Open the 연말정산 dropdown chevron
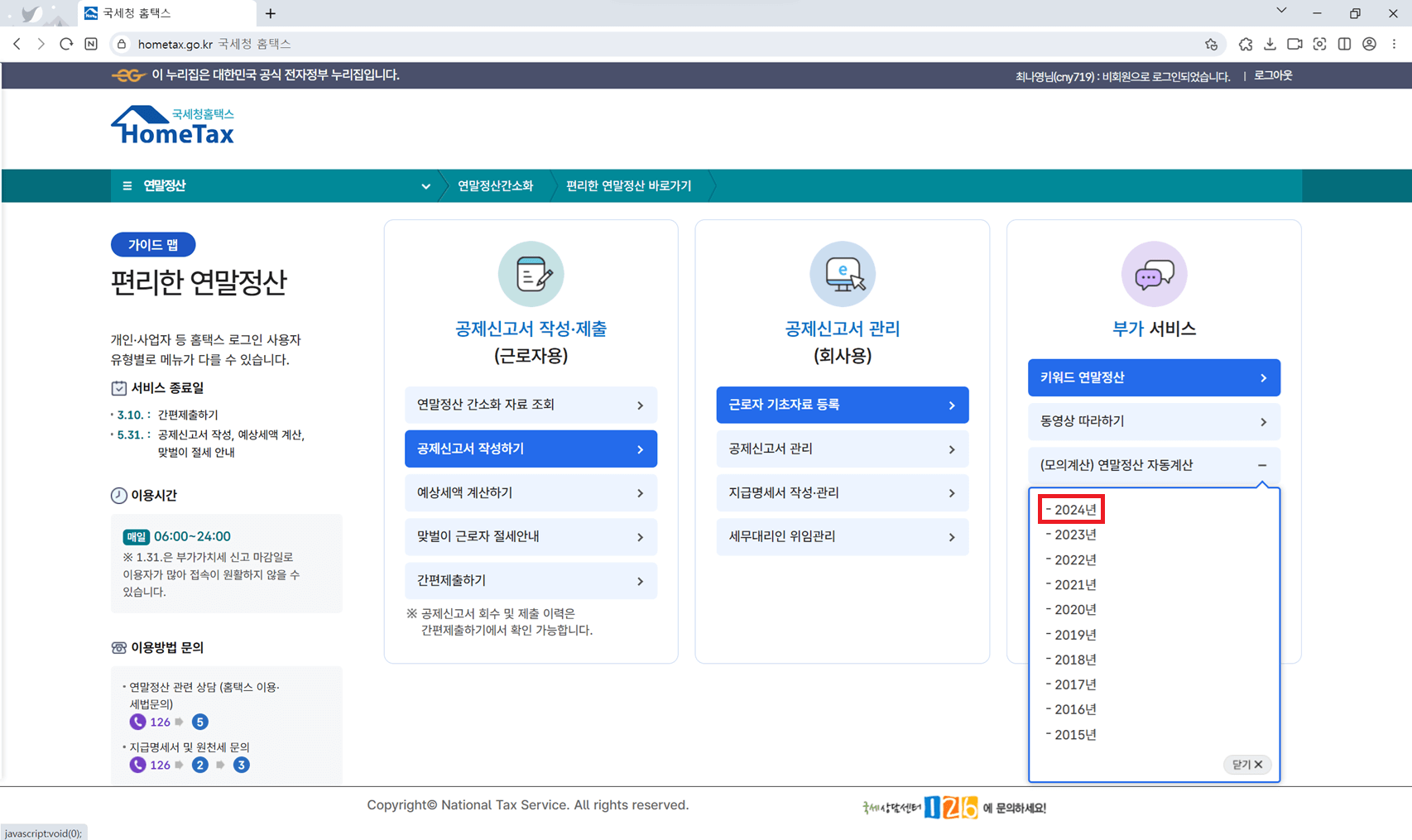This screenshot has height=840, width=1412. 425,186
